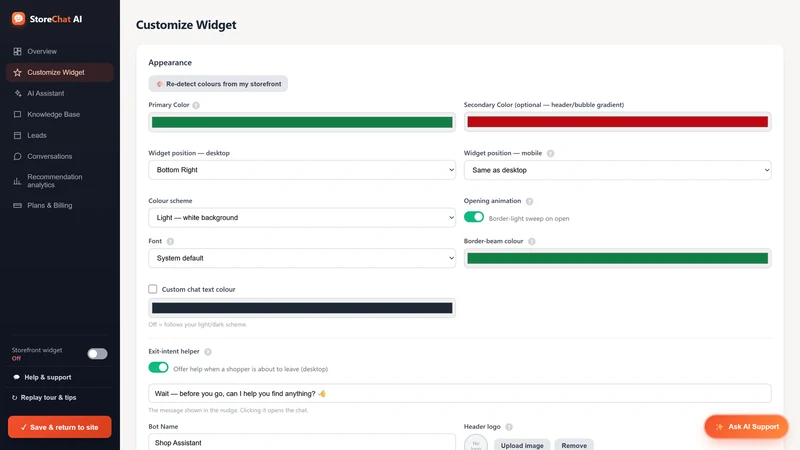800x450 pixels.
Task: Select Customize Widget menu item
Action: (x=60, y=72)
